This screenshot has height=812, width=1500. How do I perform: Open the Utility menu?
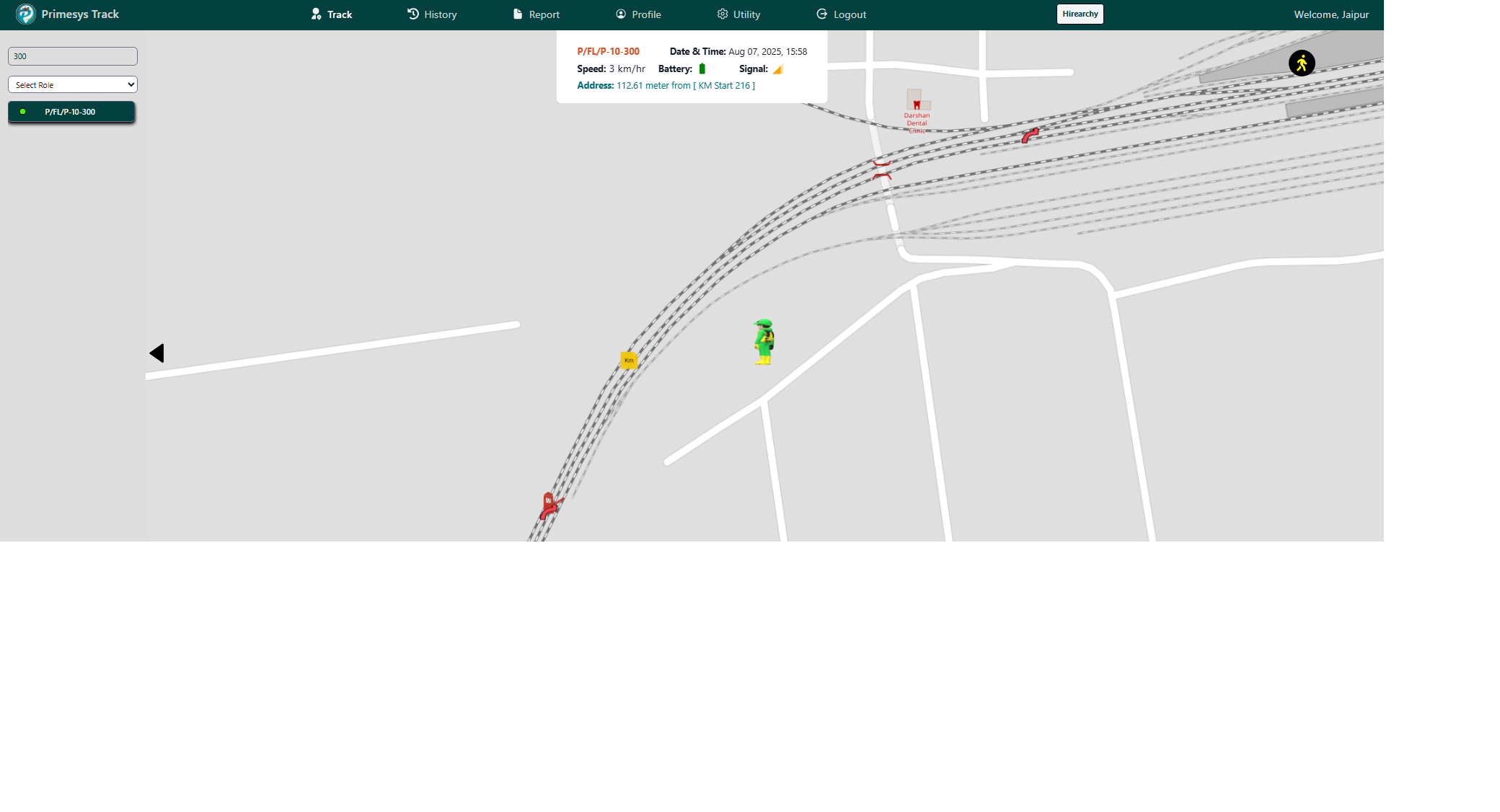click(738, 14)
